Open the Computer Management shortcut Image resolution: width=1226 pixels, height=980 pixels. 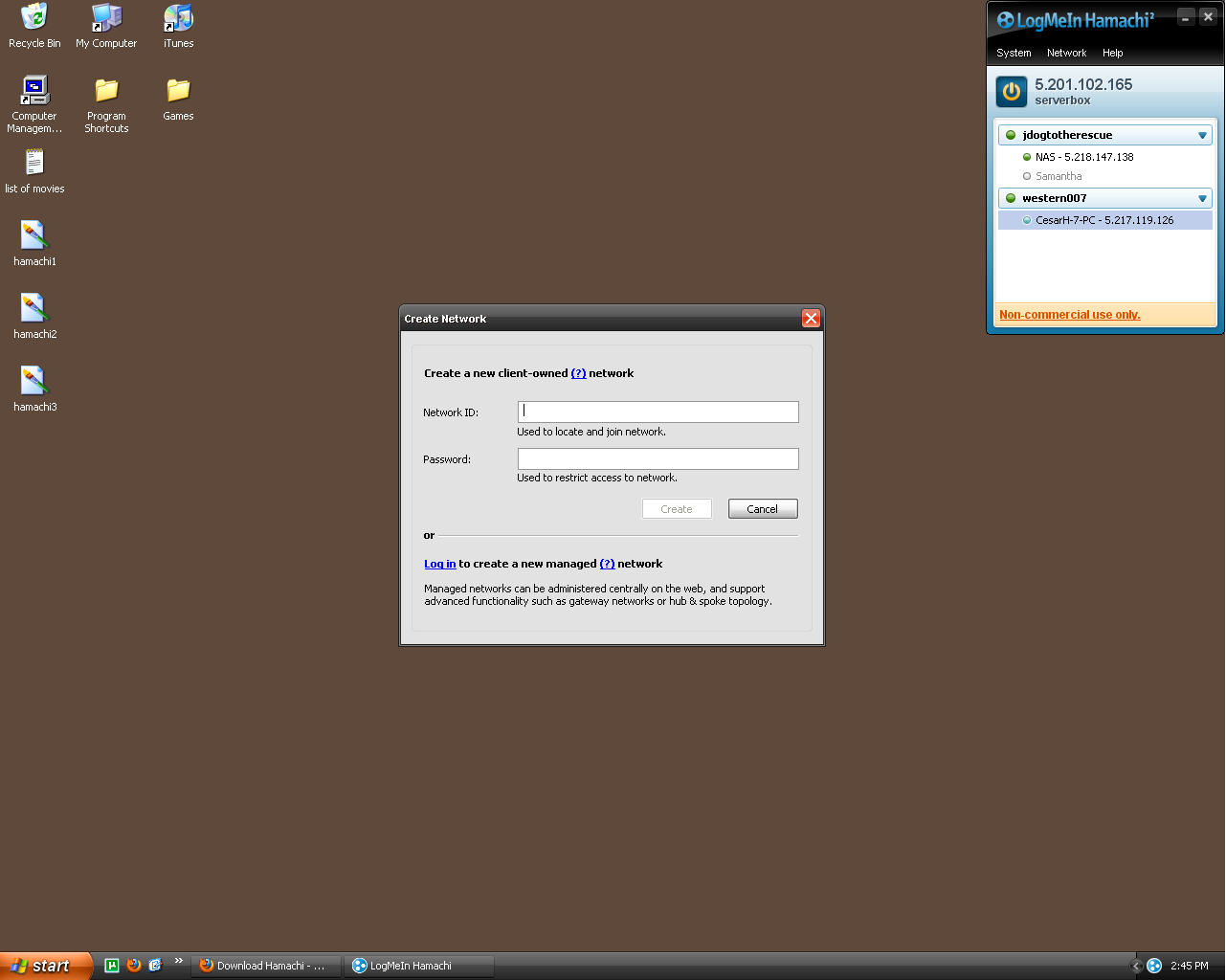pyautogui.click(x=34, y=91)
